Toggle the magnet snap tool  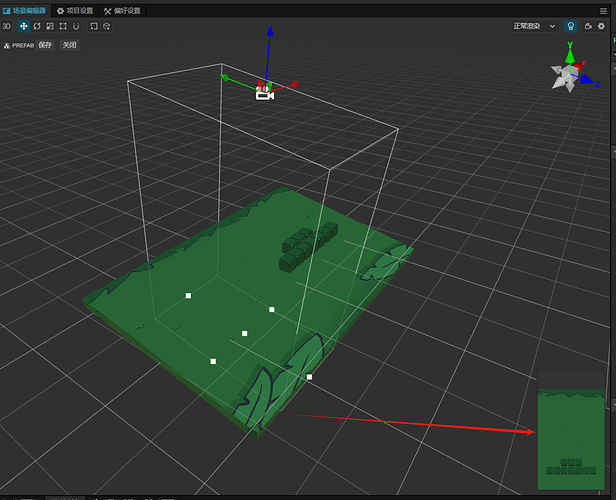pos(76,26)
